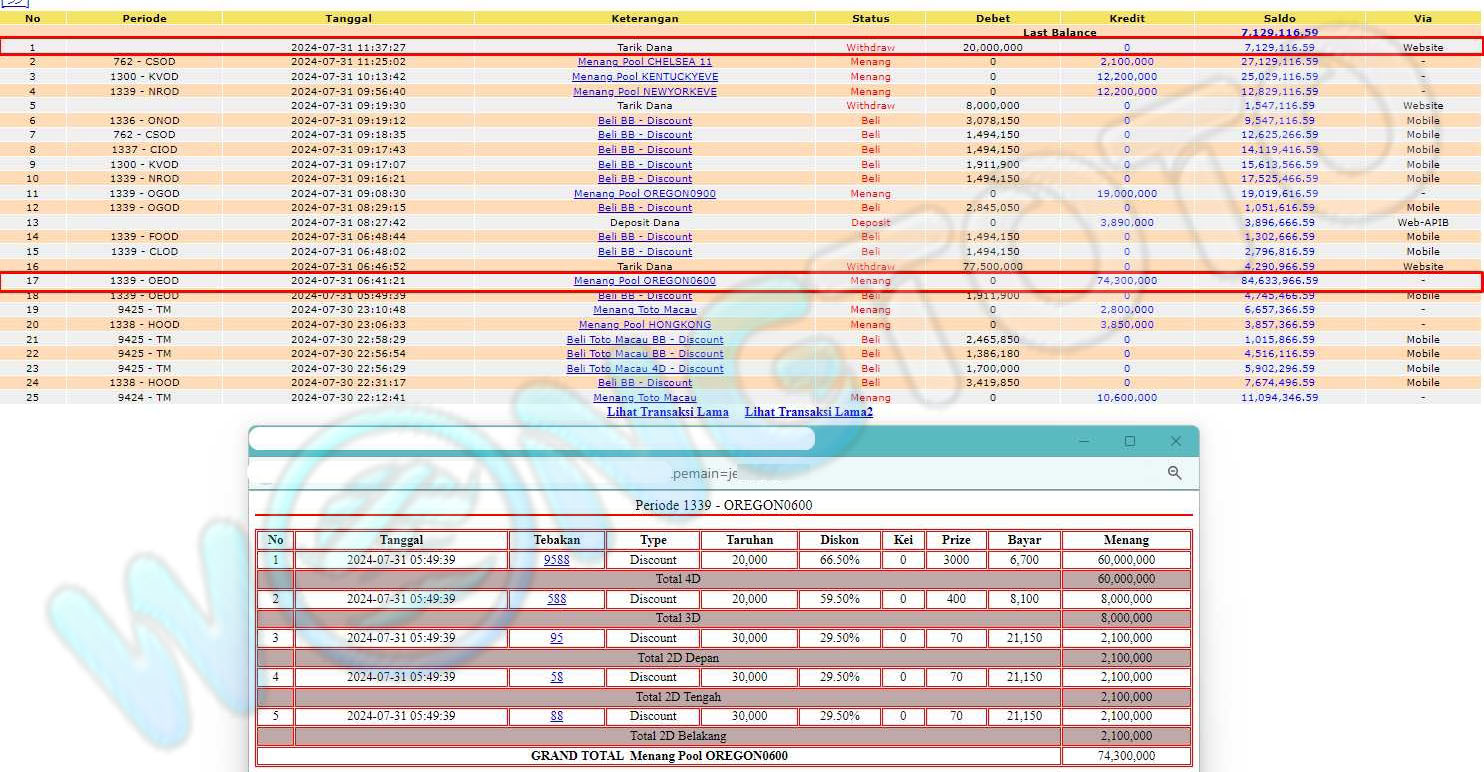Image resolution: width=1484 pixels, height=772 pixels.
Task: Click the 588 tebakan link
Action: tap(556, 599)
